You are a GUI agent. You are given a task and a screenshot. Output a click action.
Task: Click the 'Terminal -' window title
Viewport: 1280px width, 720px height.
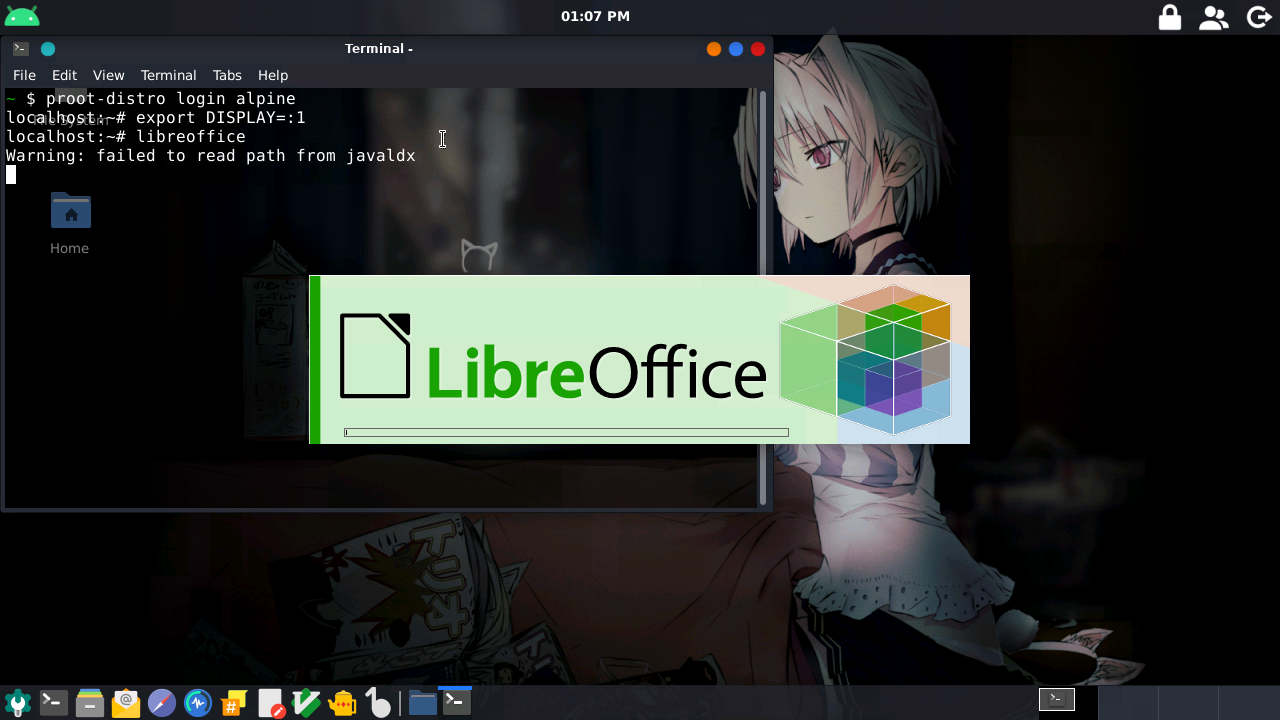tap(379, 49)
